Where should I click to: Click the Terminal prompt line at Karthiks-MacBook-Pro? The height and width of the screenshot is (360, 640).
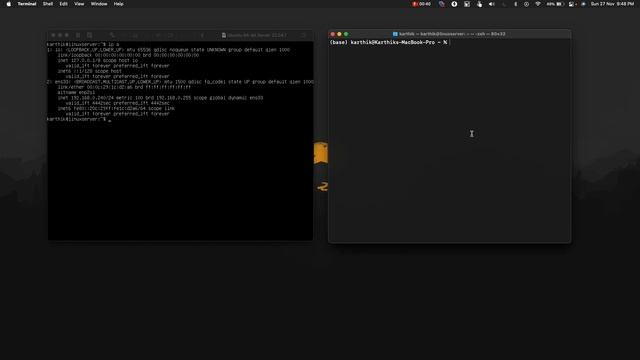click(x=389, y=42)
